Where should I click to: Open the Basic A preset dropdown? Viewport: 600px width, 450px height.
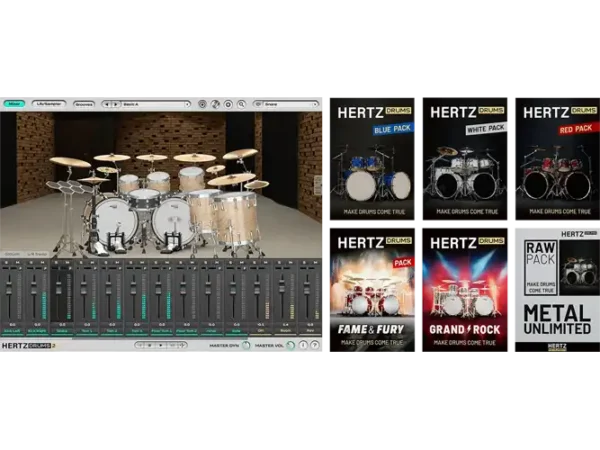(x=156, y=104)
